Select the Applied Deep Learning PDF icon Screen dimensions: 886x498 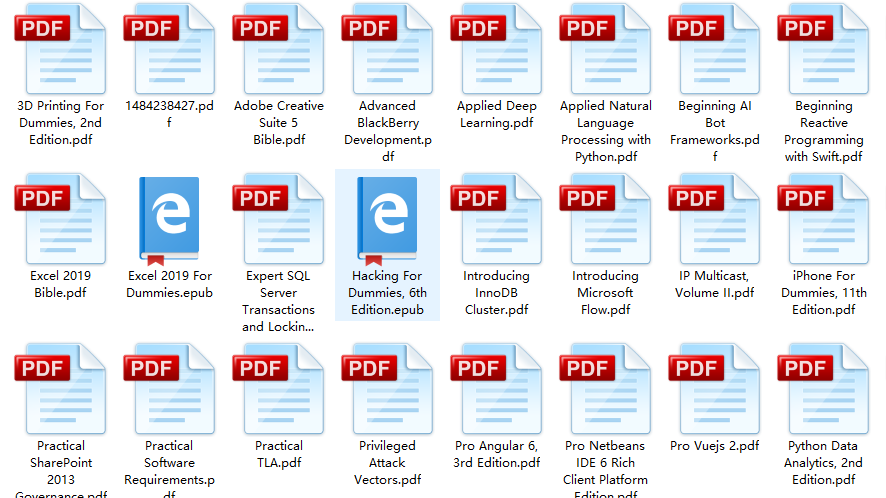(x=497, y=49)
